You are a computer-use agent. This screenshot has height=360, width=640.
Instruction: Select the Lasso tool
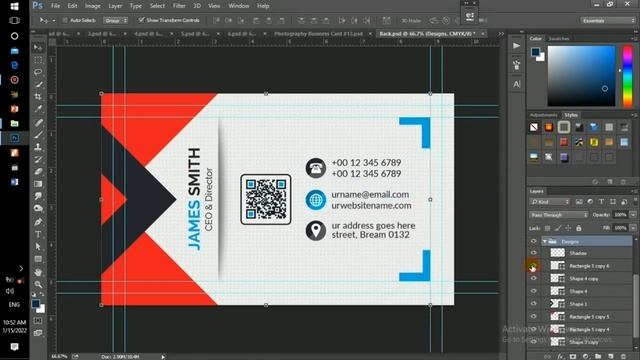(x=38, y=72)
